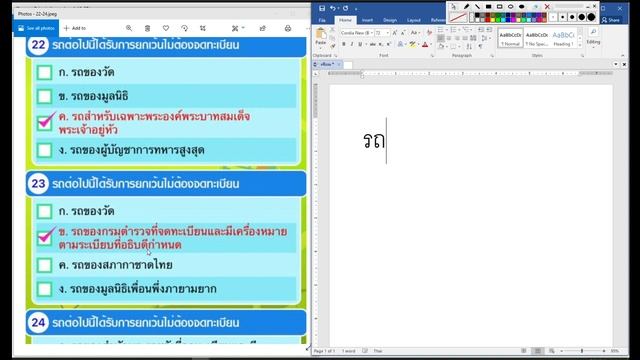Choose the filled ellipse drawing tool
The height and width of the screenshot is (360, 640).
[522, 6]
